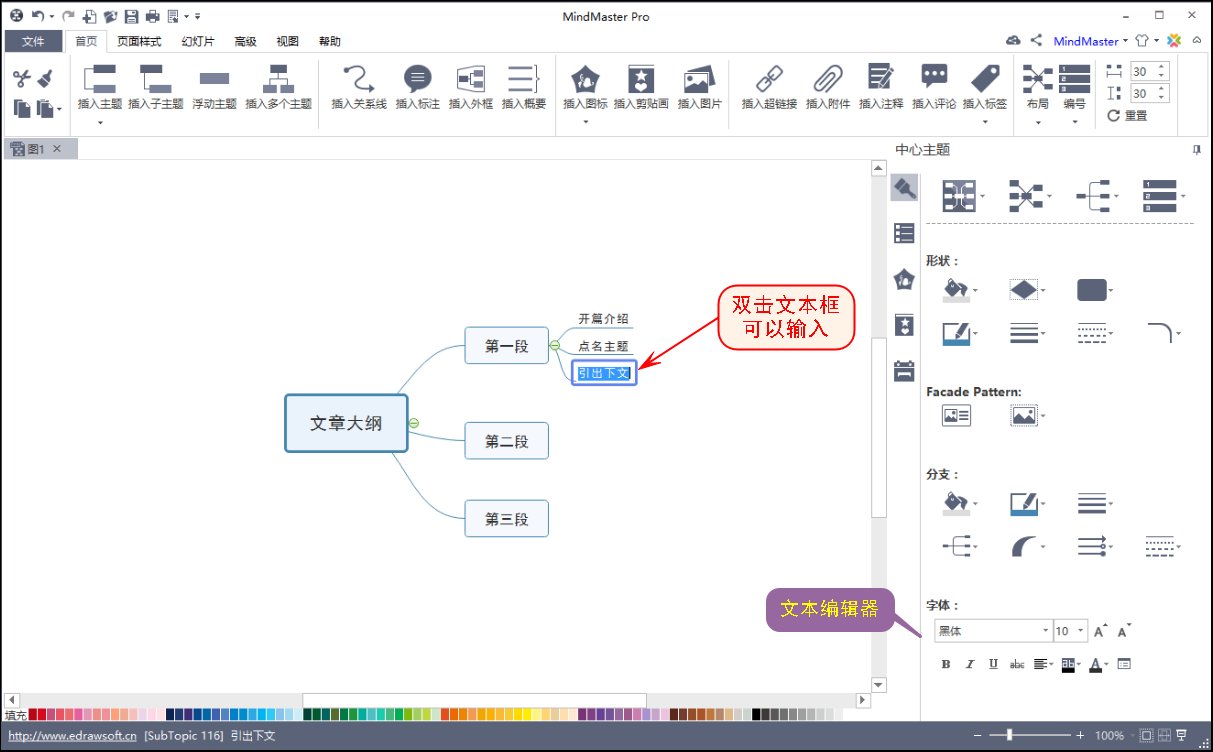
Task: Add a comment with 插入评论
Action: click(x=933, y=85)
